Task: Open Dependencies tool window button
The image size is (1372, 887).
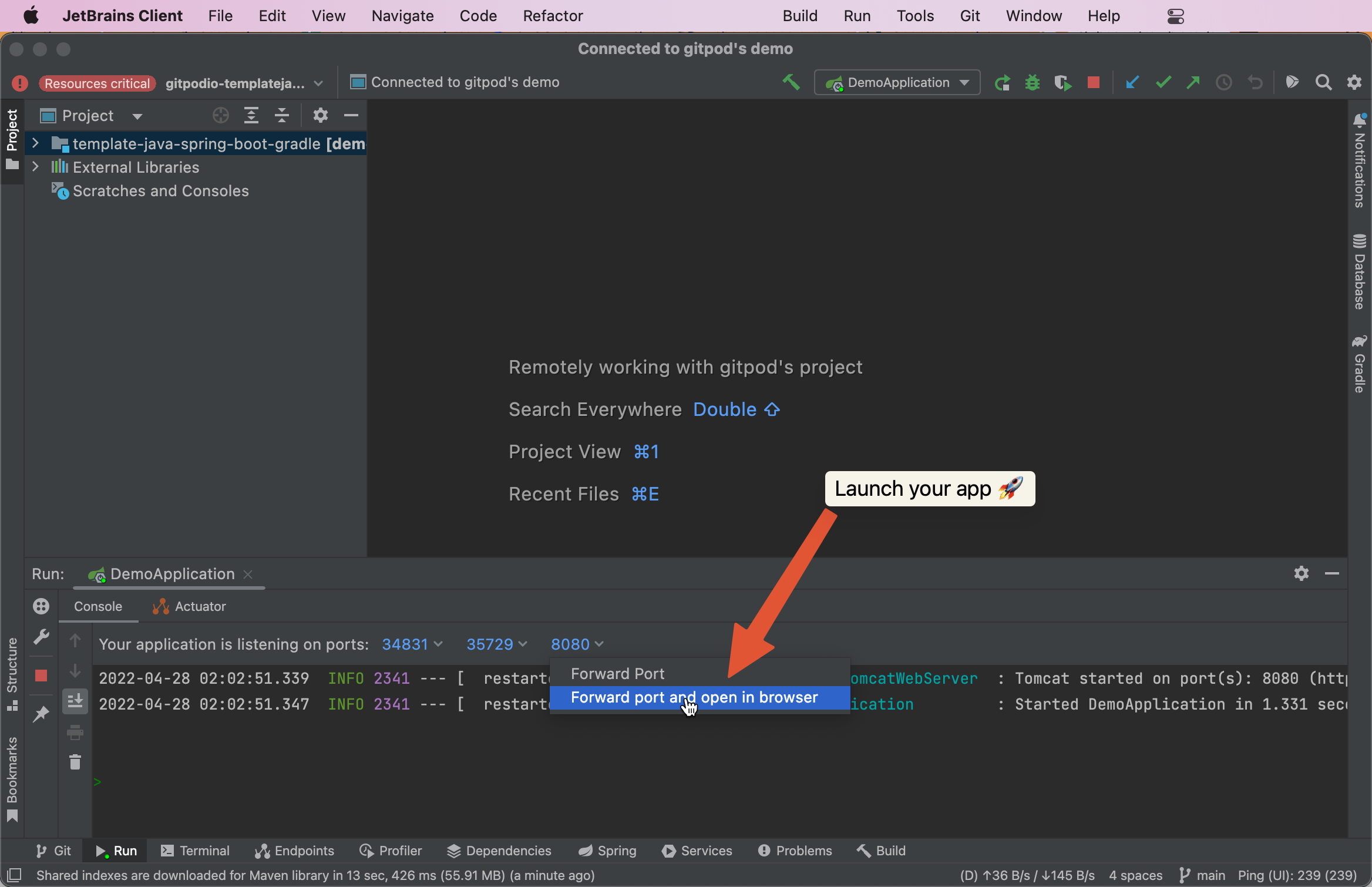Action: (499, 851)
